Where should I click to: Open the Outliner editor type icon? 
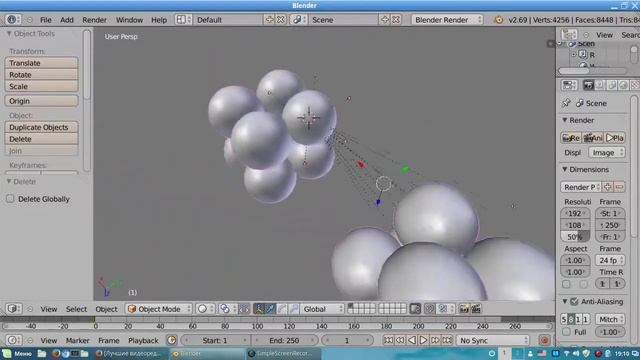[569, 35]
